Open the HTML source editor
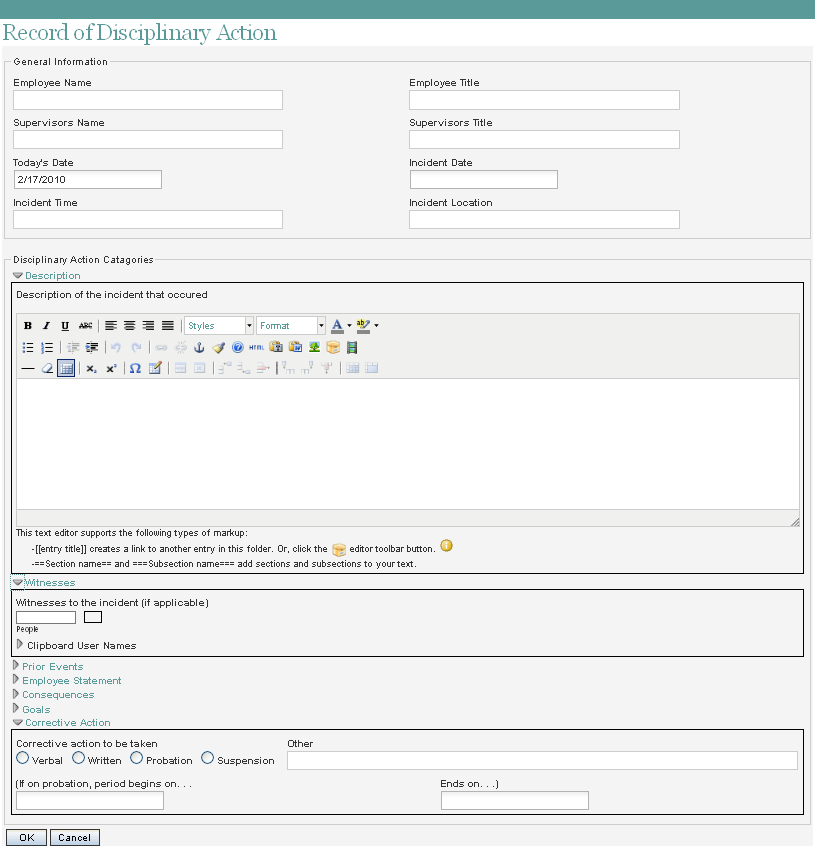 pyautogui.click(x=256, y=347)
